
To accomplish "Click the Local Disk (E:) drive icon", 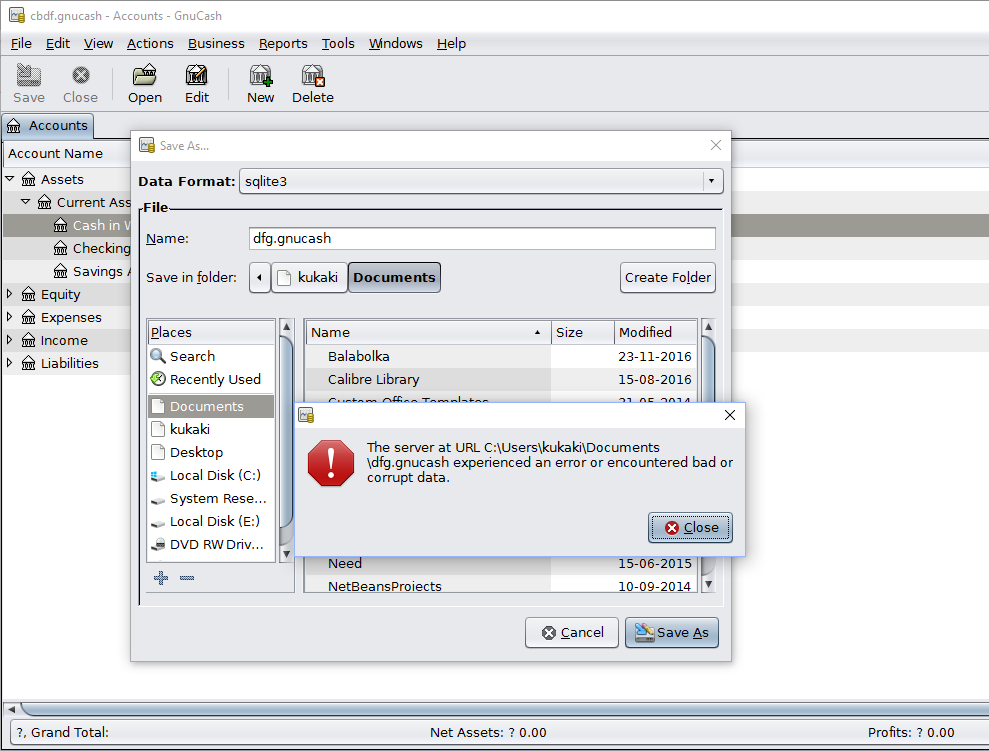I will pyautogui.click(x=158, y=523).
